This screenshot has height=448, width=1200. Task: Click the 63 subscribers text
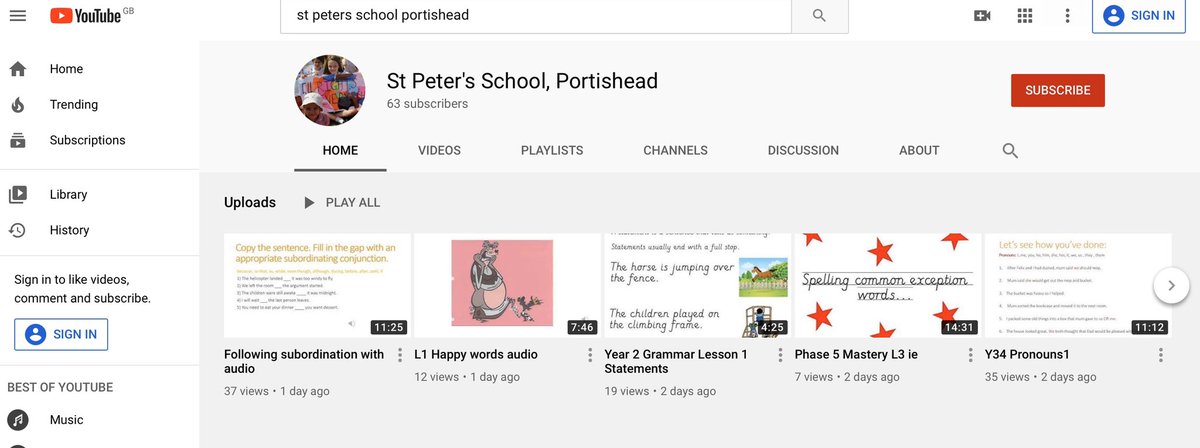coord(427,104)
